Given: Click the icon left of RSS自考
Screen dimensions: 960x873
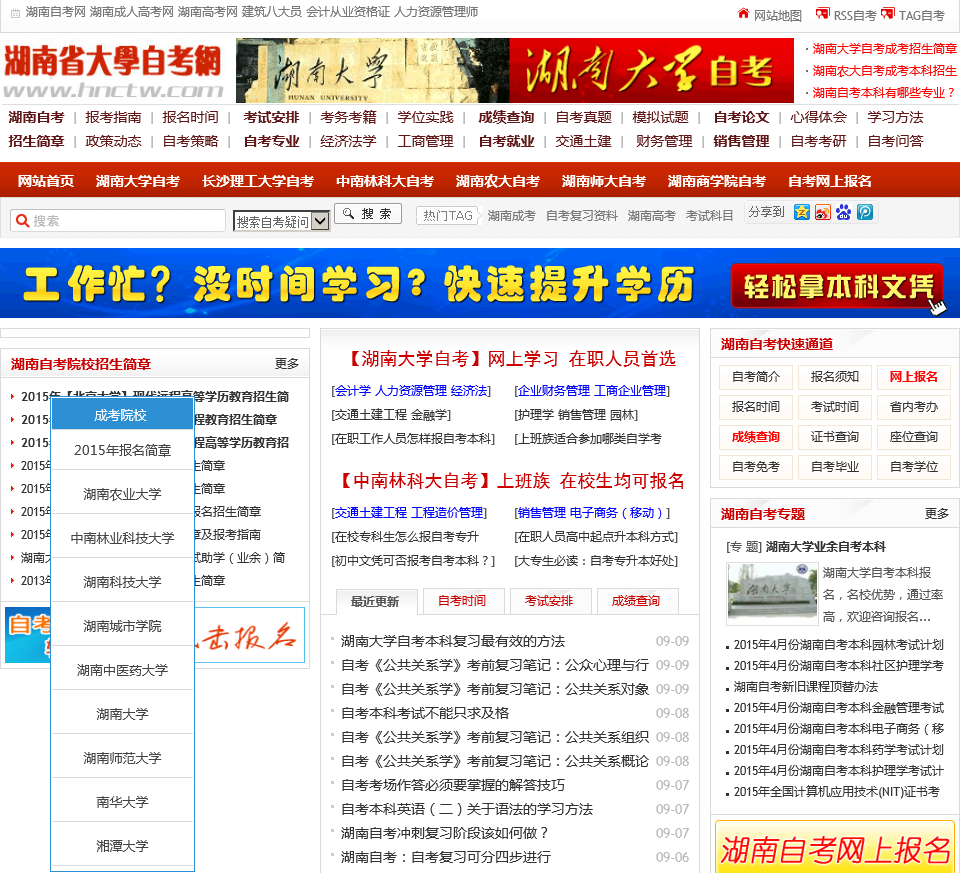Looking at the screenshot, I should coord(823,13).
